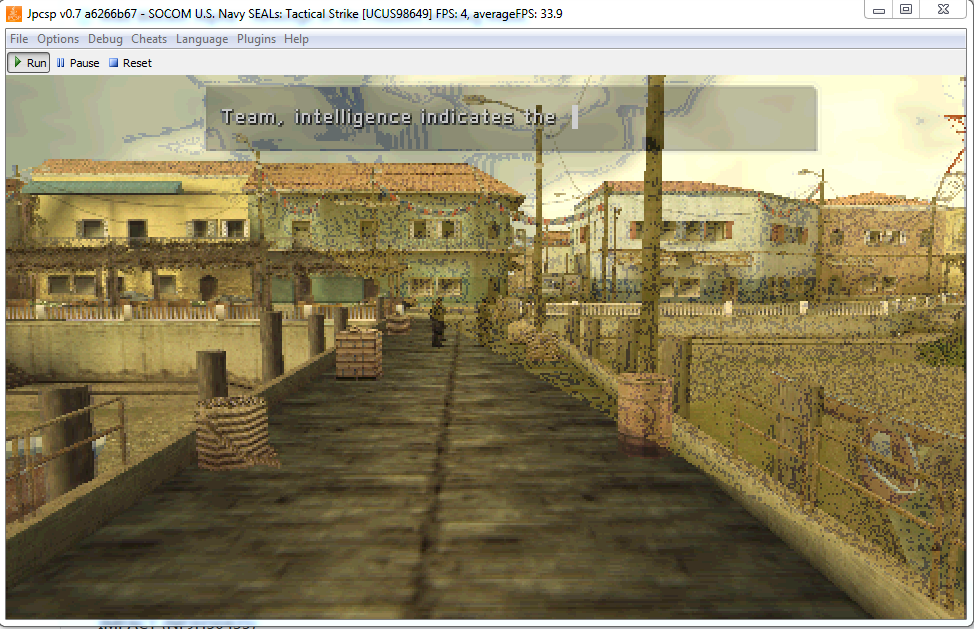Close the Jpcsp window

[x=943, y=10]
